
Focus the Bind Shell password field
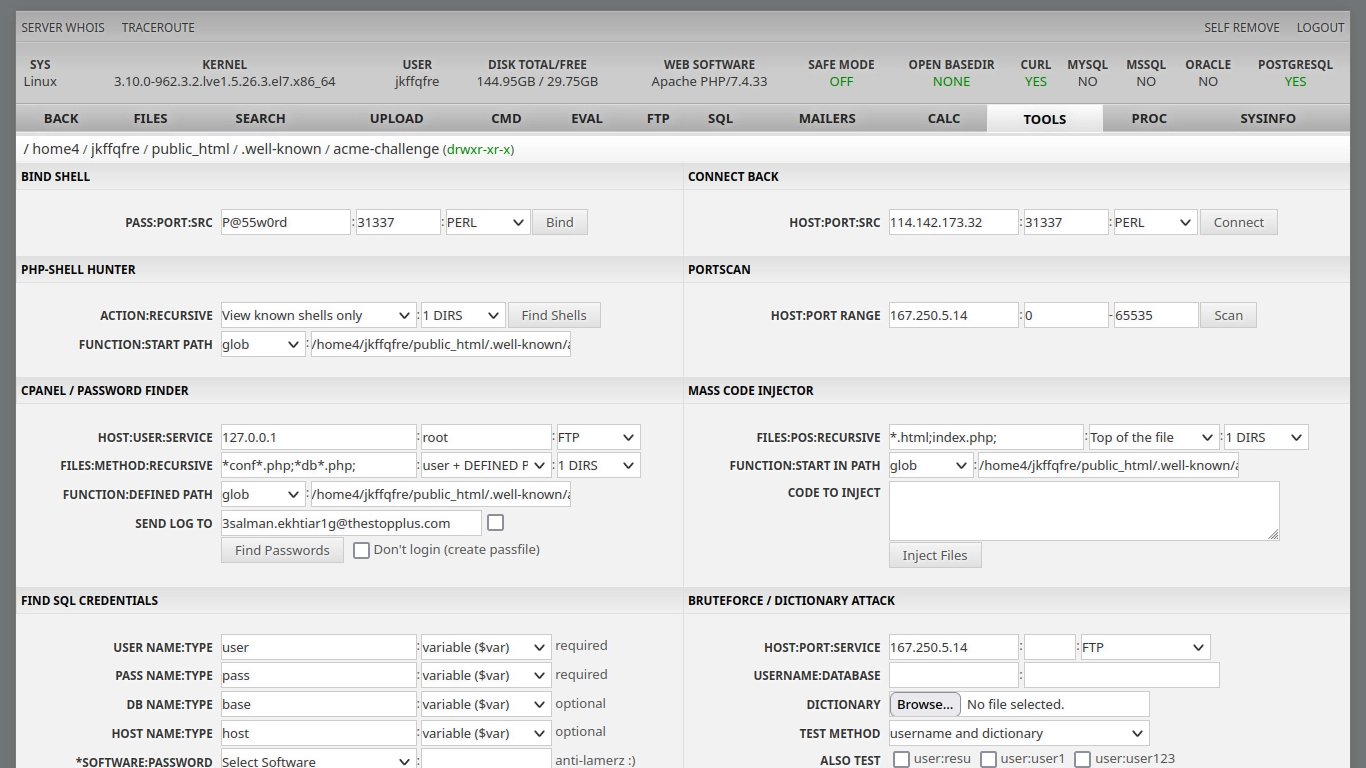pyautogui.click(x=286, y=222)
